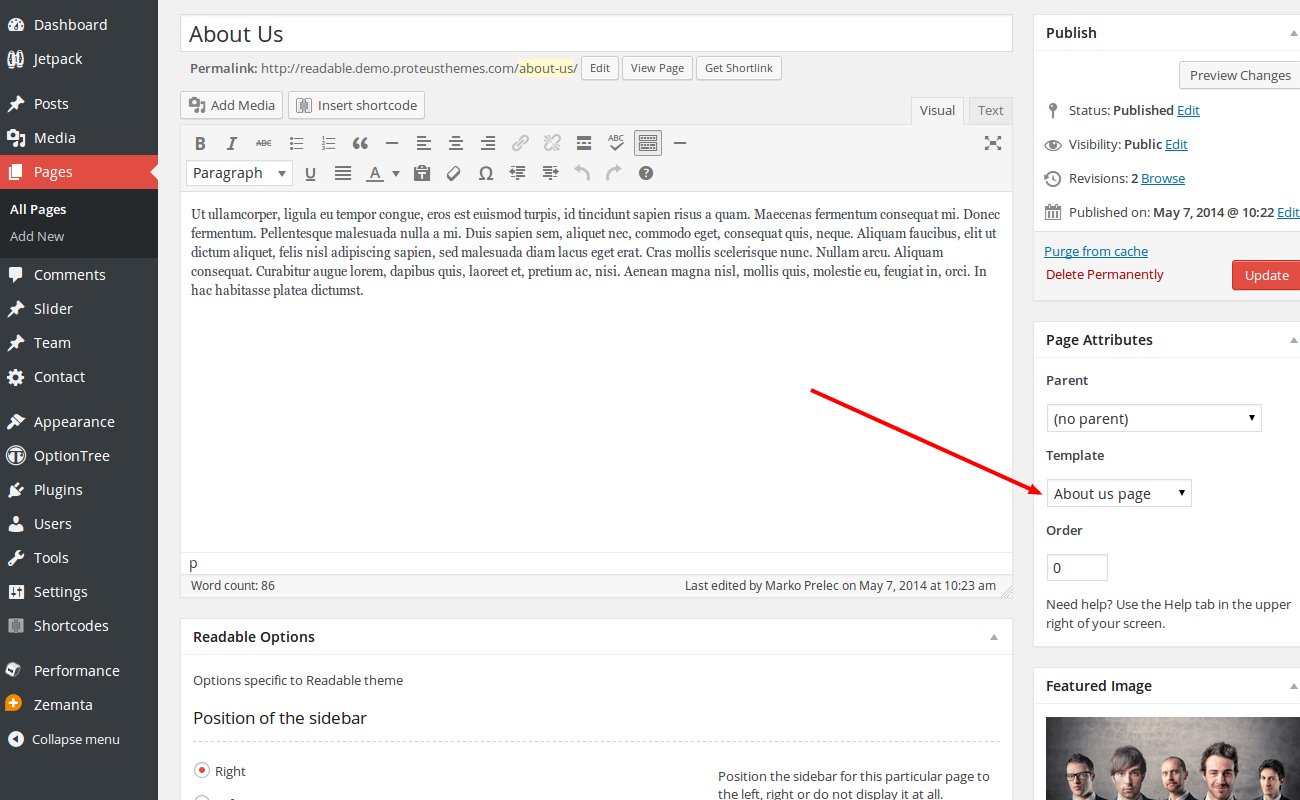Viewport: 1300px width, 800px height.
Task: Toggle bold formatting in editor toolbar
Action: tap(200, 143)
